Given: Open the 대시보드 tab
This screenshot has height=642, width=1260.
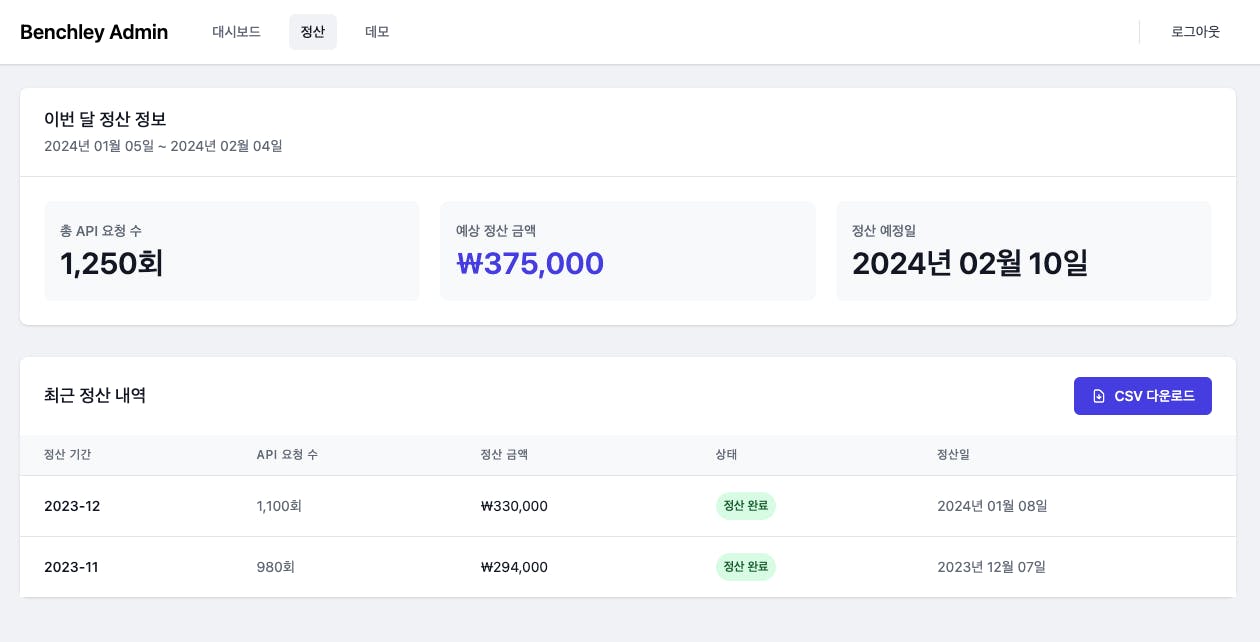Looking at the screenshot, I should (236, 32).
